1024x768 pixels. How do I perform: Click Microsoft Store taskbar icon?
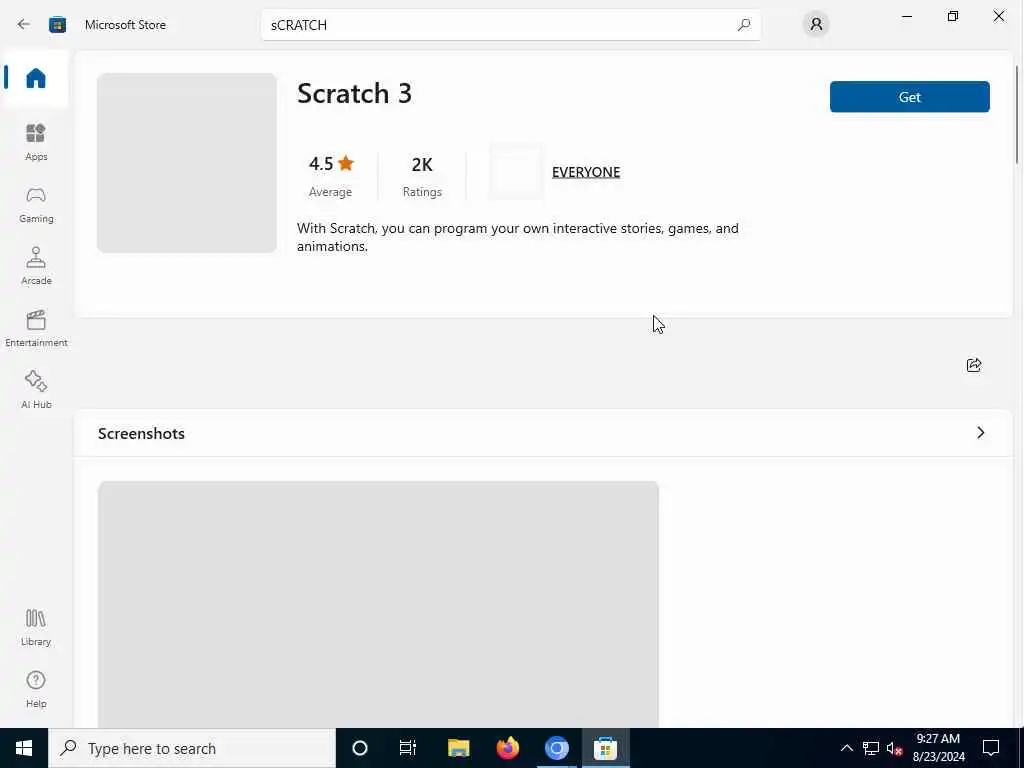click(x=605, y=748)
